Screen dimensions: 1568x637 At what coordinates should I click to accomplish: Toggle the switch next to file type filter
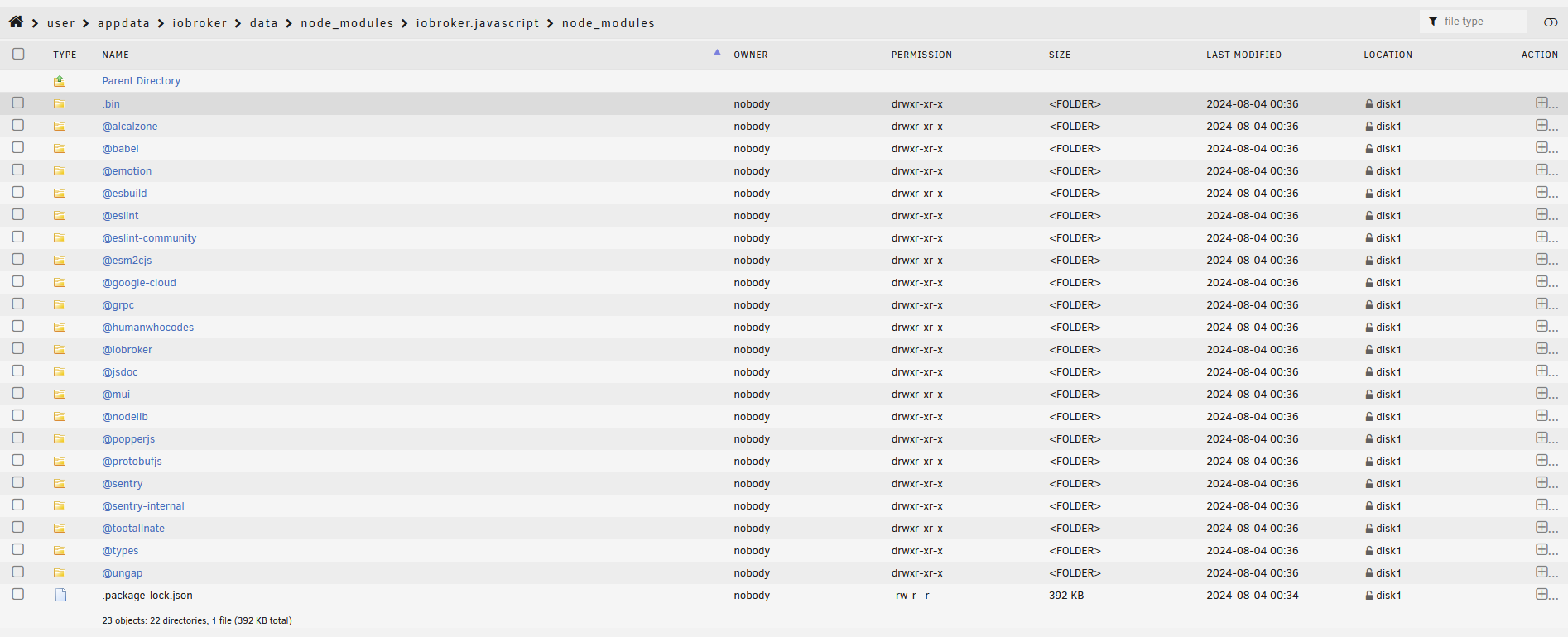pyautogui.click(x=1551, y=22)
